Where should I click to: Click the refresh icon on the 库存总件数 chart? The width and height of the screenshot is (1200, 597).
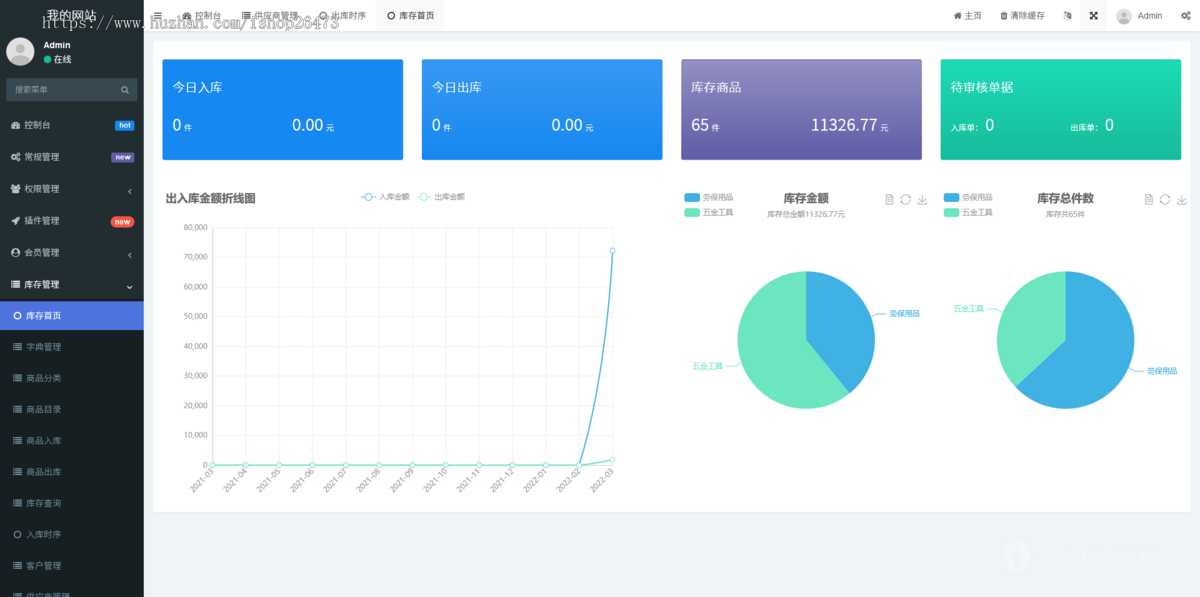pyautogui.click(x=1163, y=199)
